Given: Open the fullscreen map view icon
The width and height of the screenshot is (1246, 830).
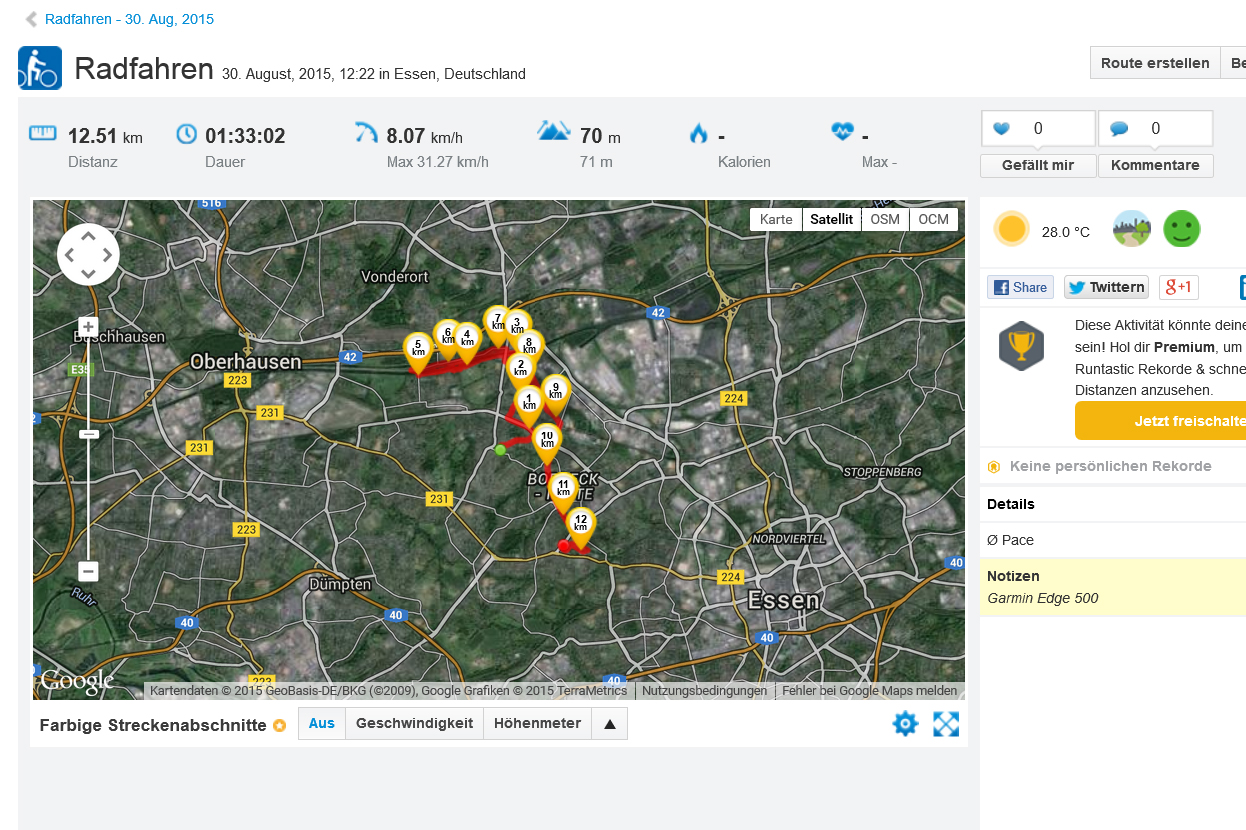Looking at the screenshot, I should [946, 724].
